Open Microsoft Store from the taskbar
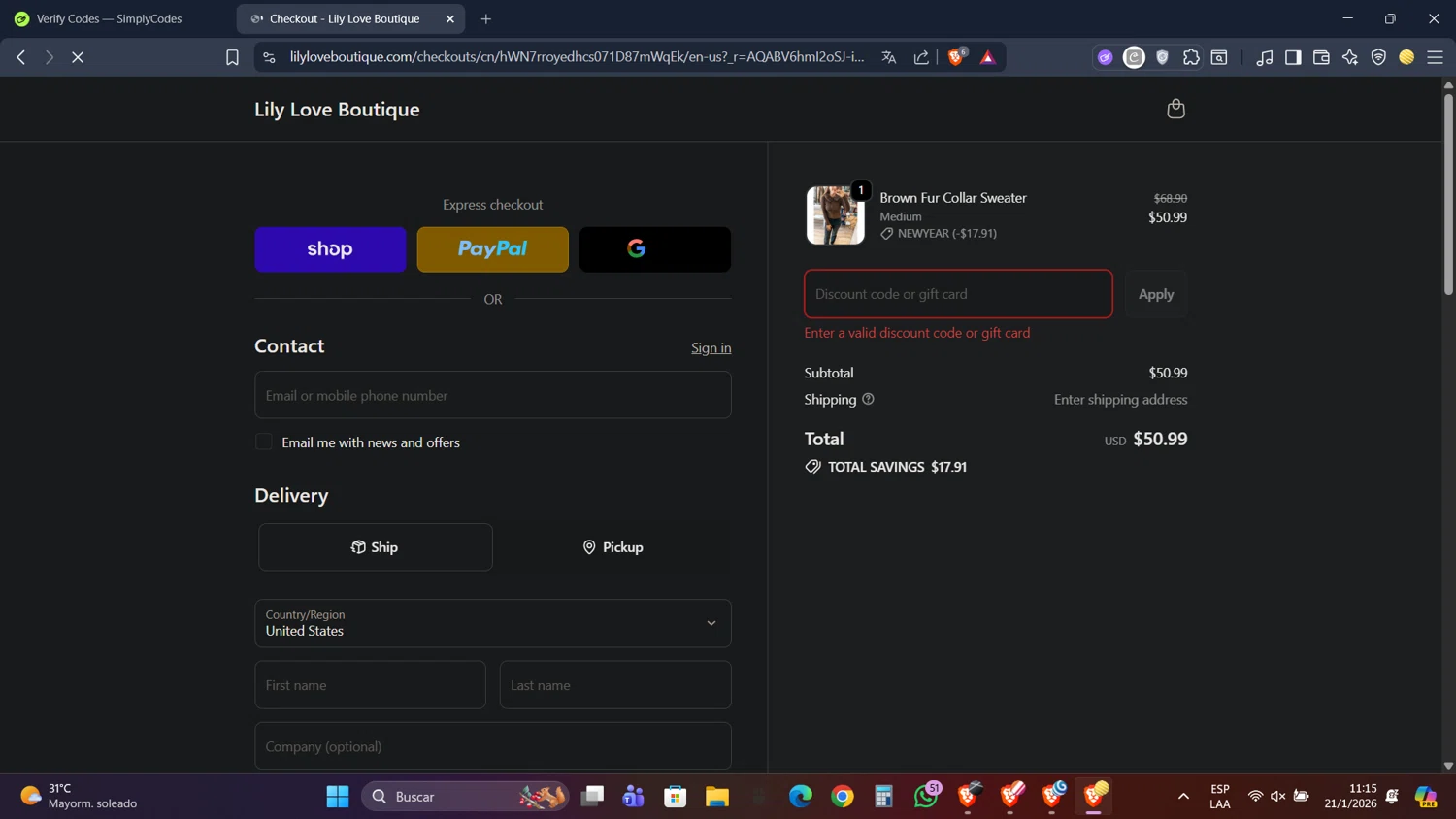The height and width of the screenshot is (819, 1456). click(676, 797)
